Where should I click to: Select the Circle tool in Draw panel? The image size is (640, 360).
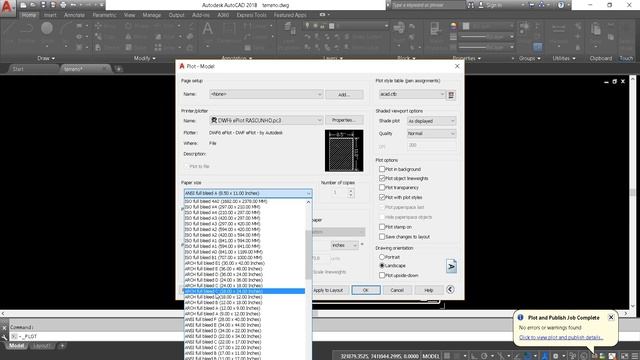pos(47,28)
